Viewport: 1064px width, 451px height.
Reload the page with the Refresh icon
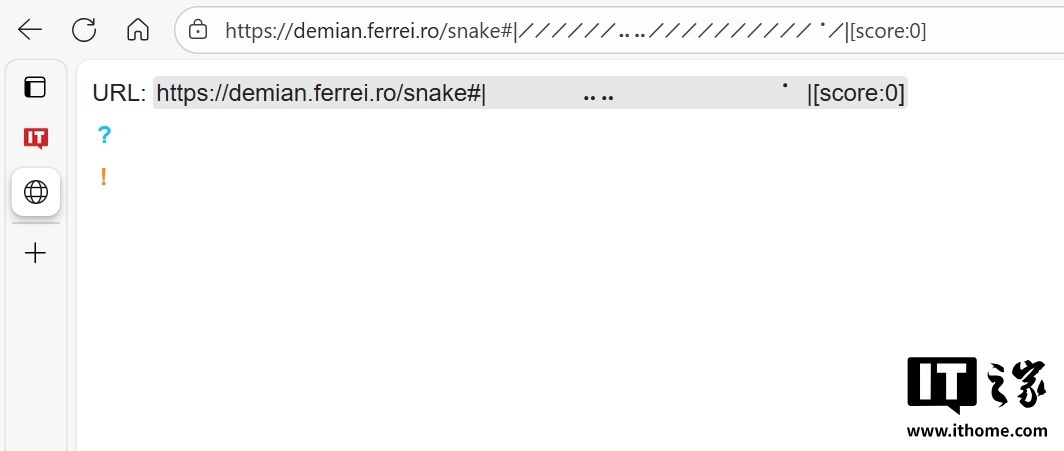[x=84, y=30]
